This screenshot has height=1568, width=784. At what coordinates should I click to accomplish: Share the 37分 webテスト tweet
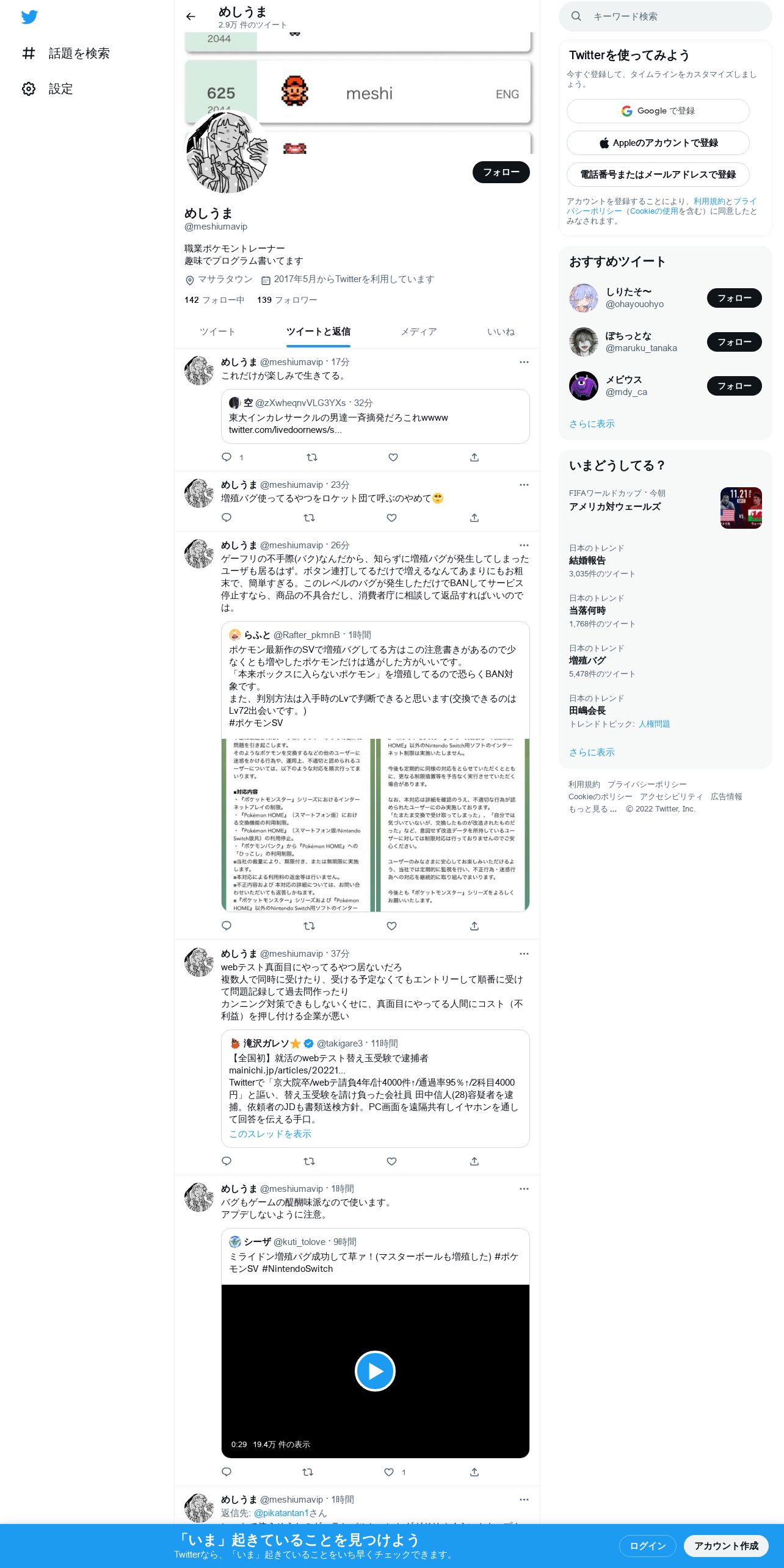[474, 1161]
